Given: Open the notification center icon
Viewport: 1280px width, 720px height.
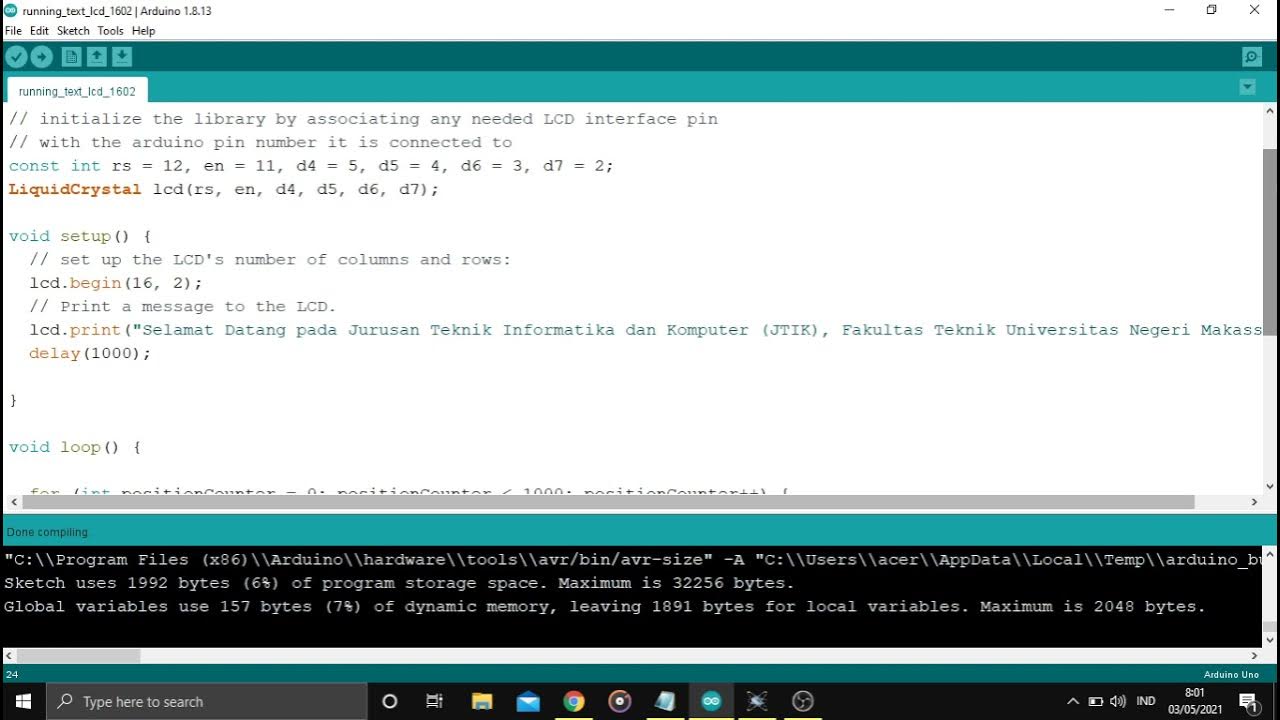Looking at the screenshot, I should [x=1248, y=702].
